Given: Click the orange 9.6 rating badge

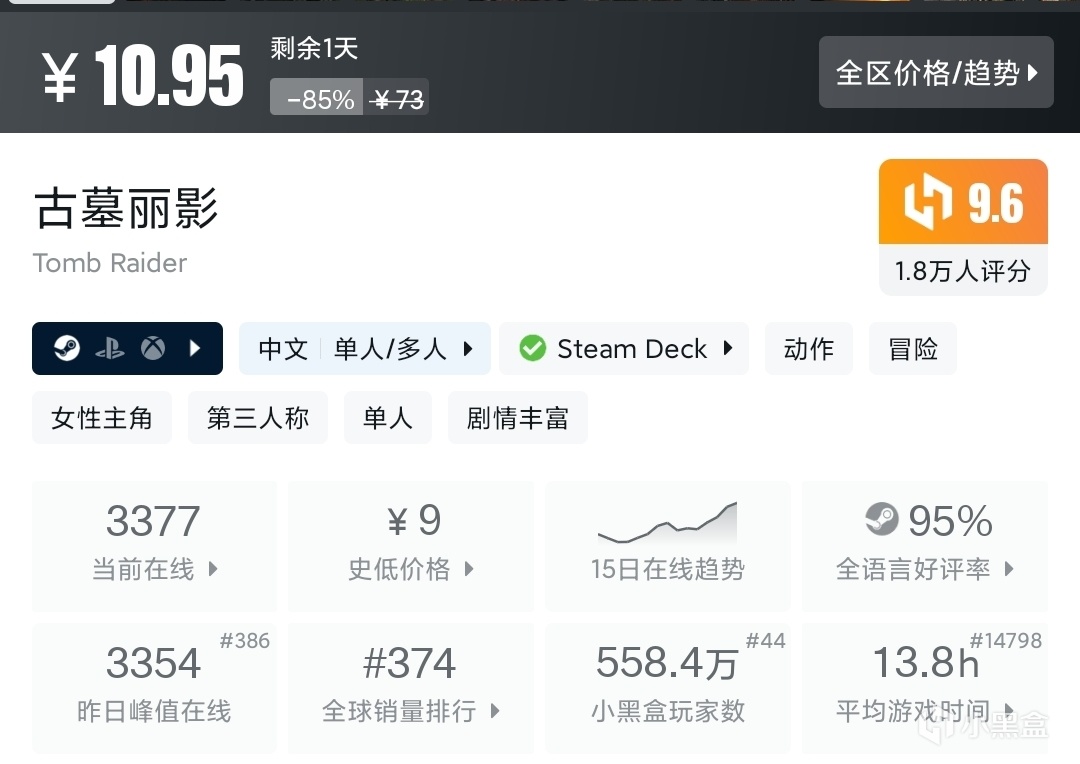Looking at the screenshot, I should pos(963,203).
